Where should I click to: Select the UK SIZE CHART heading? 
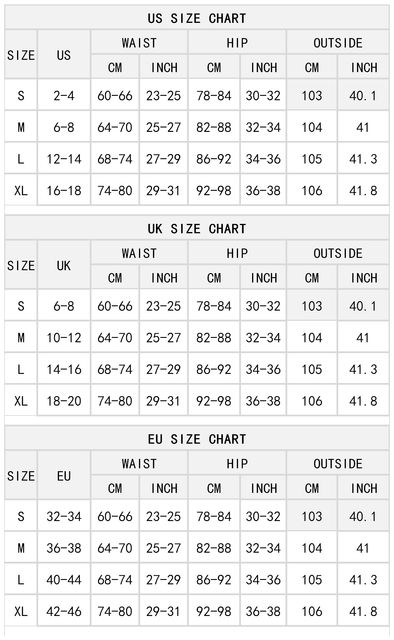[197, 229]
